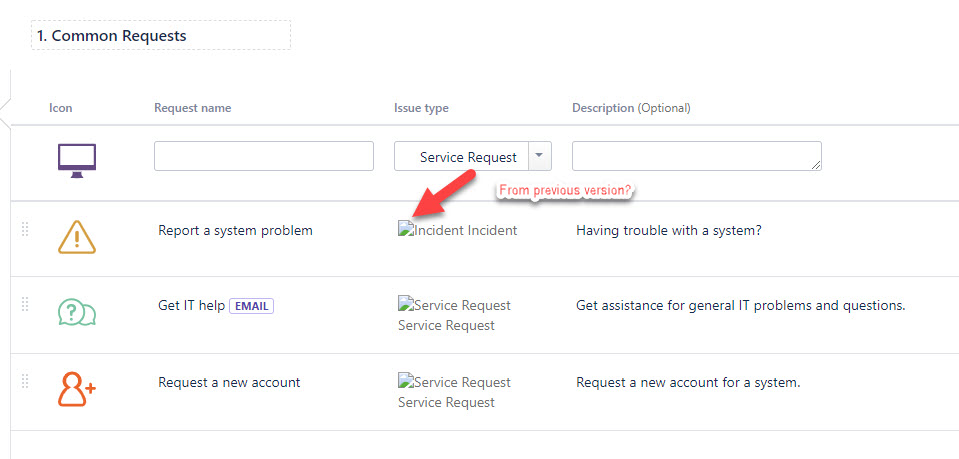Click 'Request a new account for a system.' description
959x459 pixels.
click(688, 382)
